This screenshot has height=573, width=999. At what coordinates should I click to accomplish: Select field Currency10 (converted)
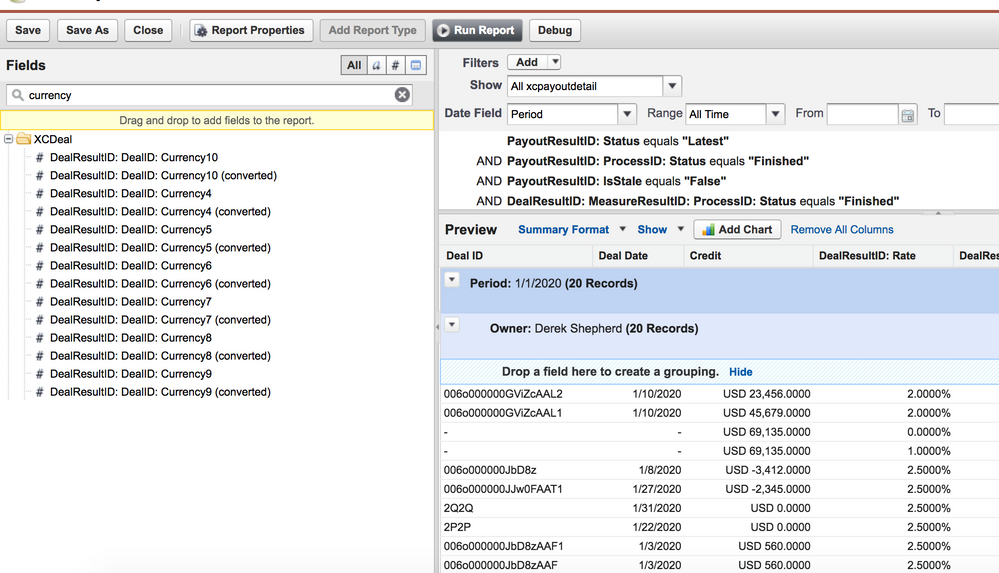pos(163,175)
